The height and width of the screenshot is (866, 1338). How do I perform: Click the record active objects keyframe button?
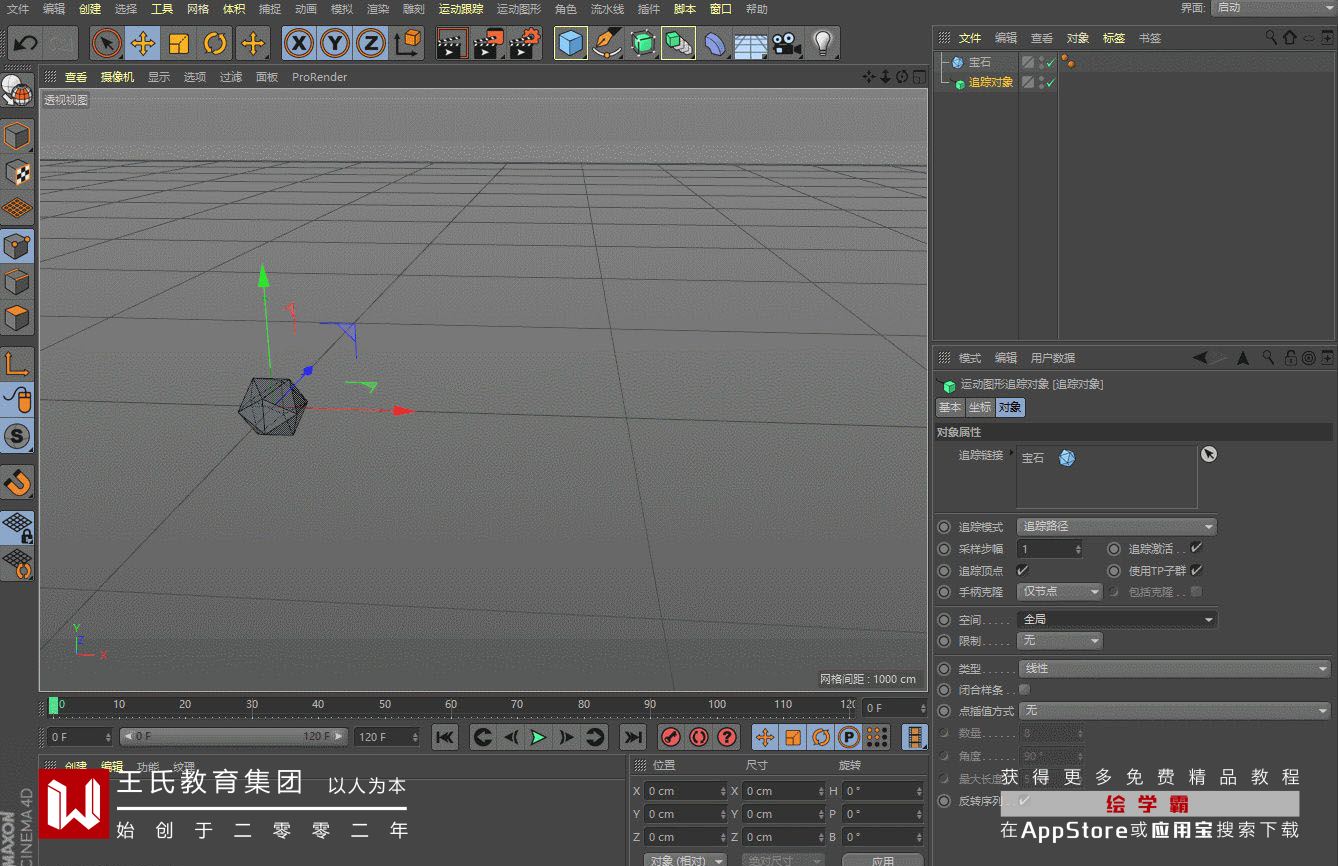(x=671, y=738)
